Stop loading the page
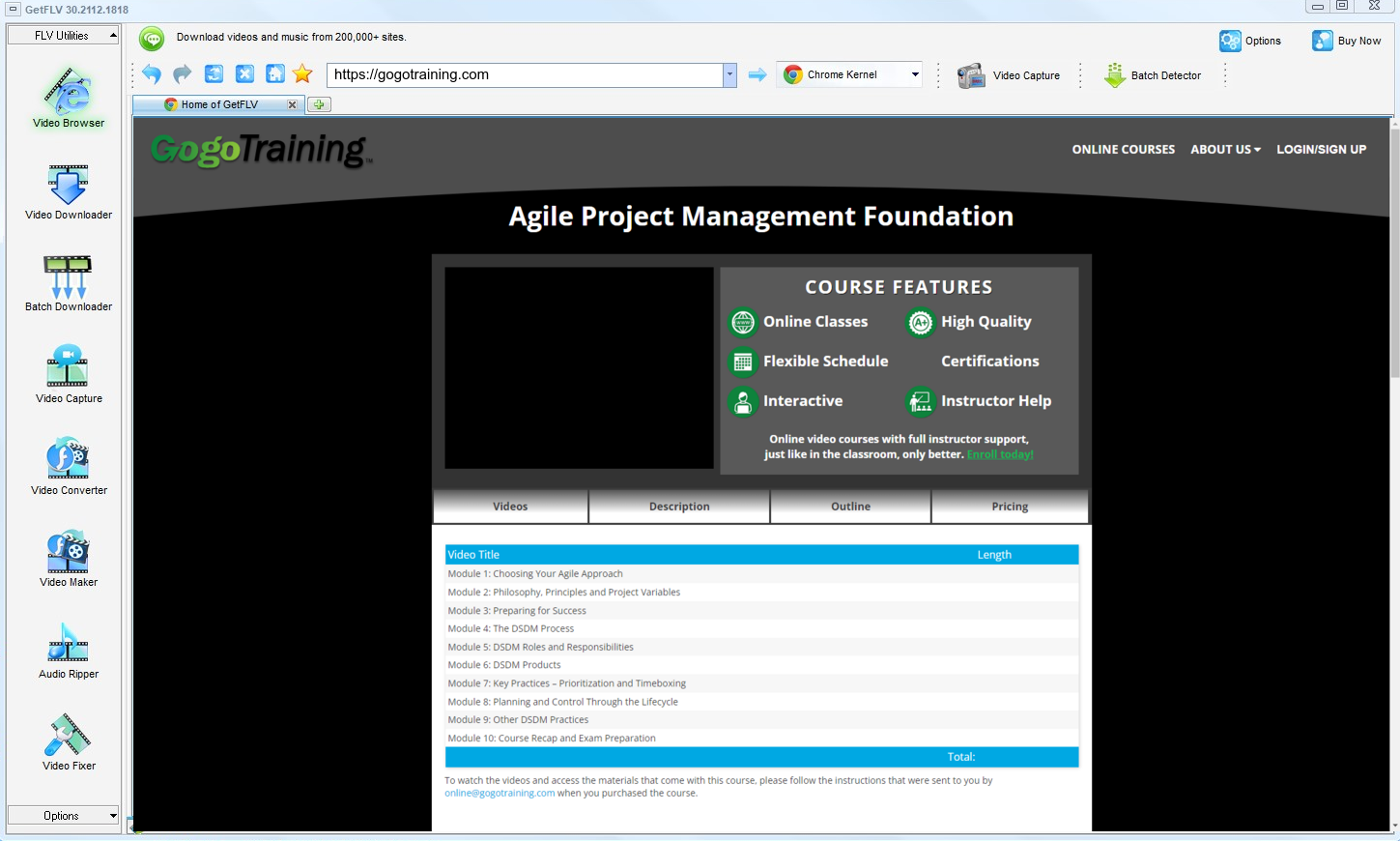The width and height of the screenshot is (1400, 841). click(244, 74)
